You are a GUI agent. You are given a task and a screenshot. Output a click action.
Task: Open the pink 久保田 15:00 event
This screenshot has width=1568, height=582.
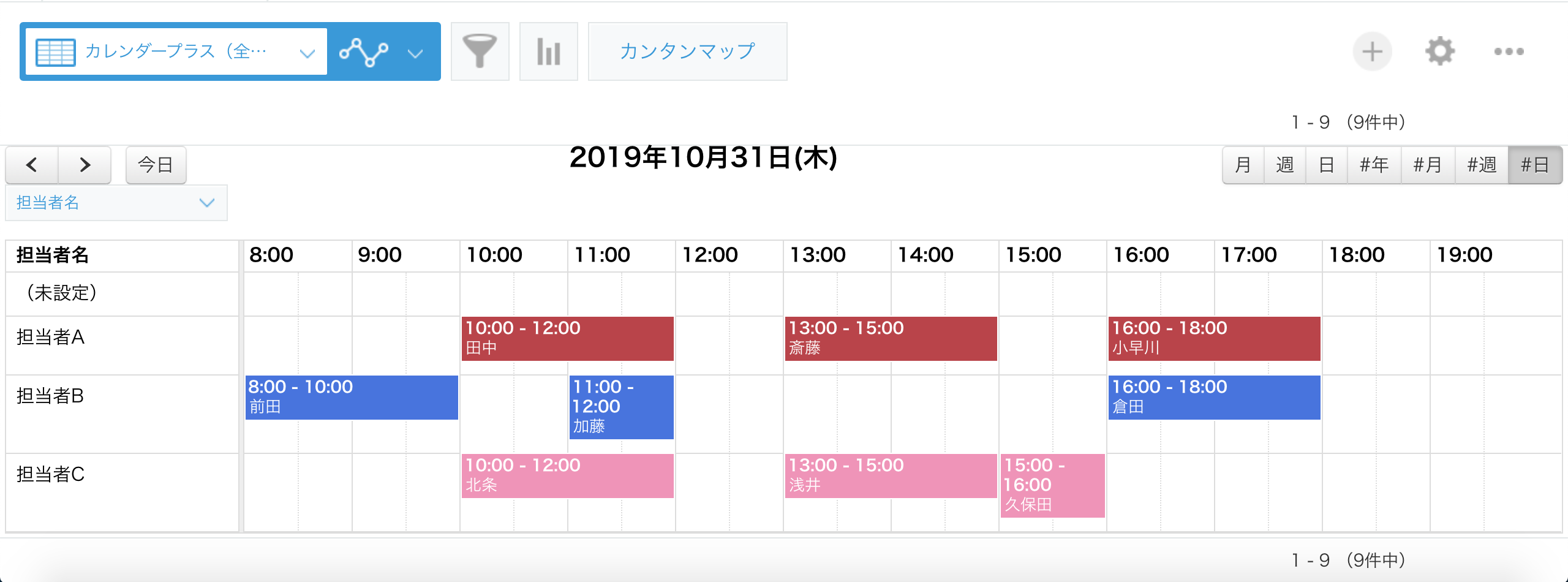(x=1053, y=485)
